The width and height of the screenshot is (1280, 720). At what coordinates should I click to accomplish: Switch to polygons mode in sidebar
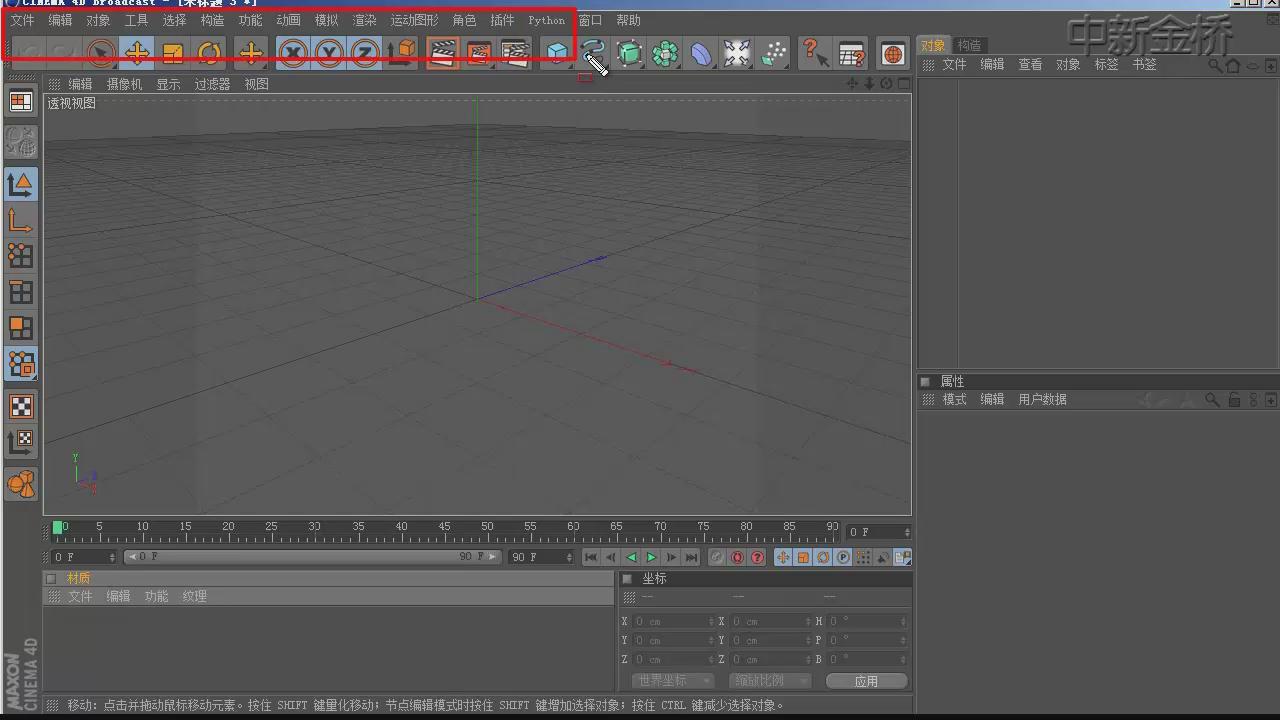coord(20,328)
